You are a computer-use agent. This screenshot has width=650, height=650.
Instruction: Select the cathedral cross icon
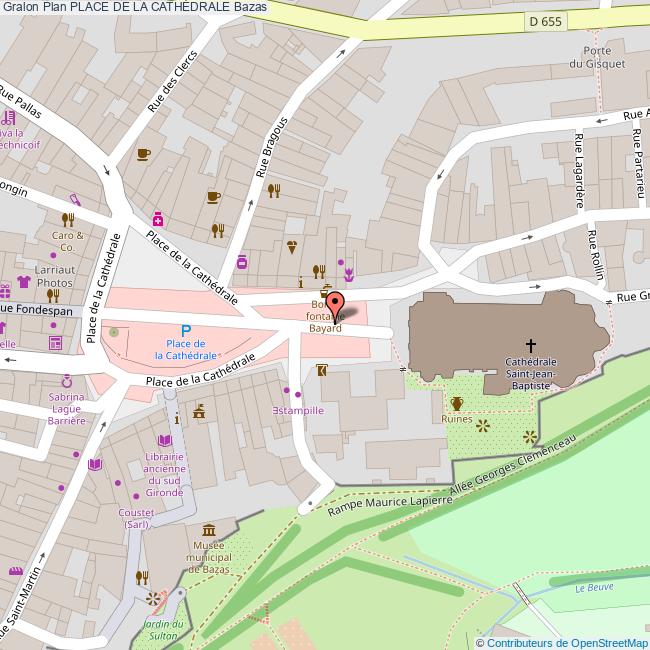click(530, 345)
